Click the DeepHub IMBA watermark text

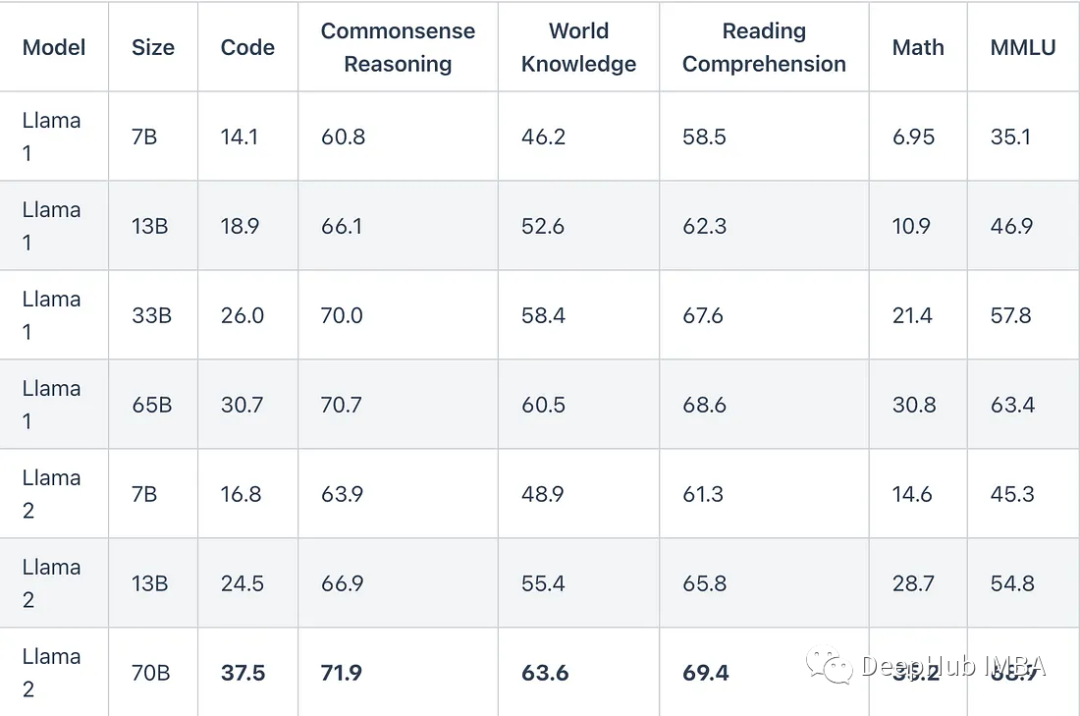point(953,666)
